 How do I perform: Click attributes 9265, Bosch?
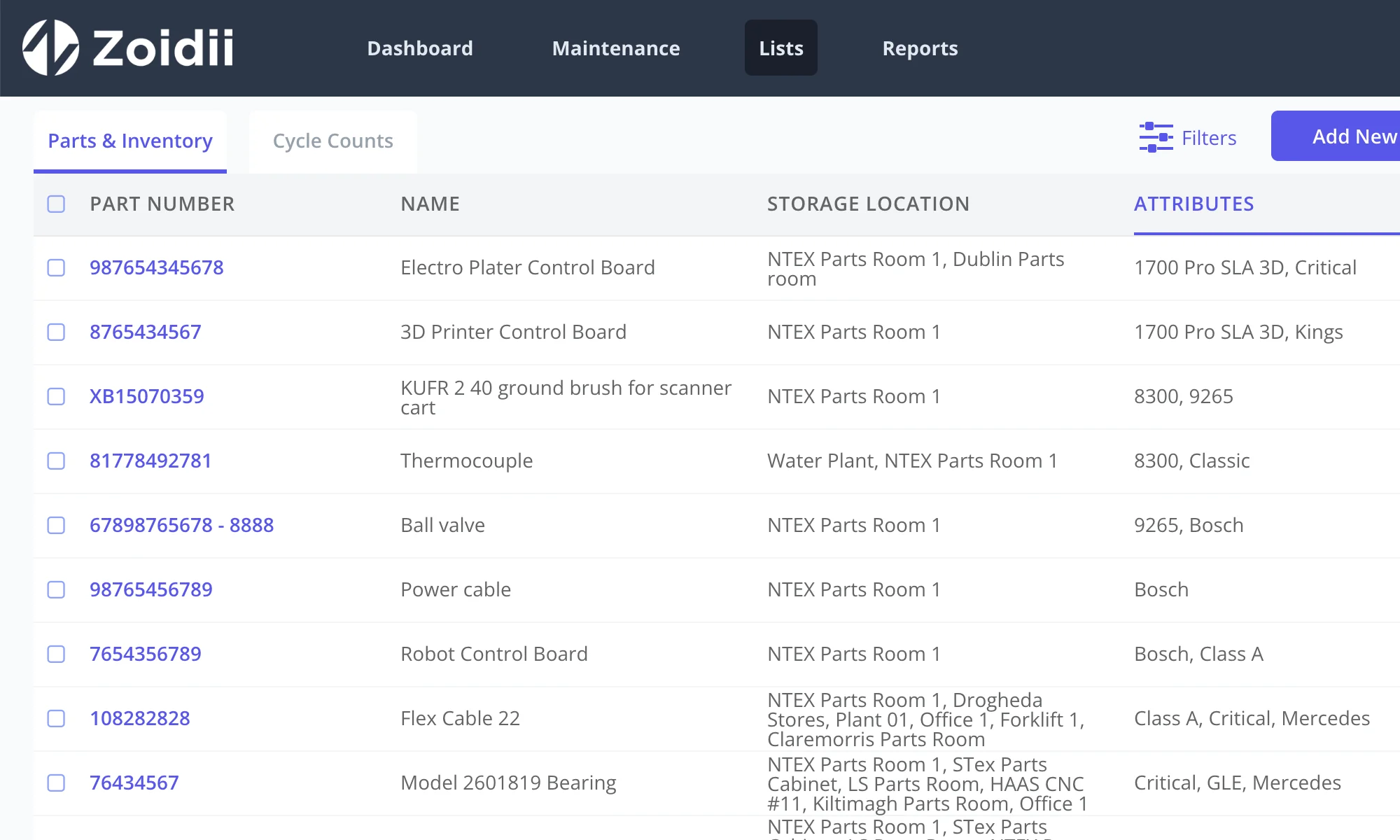pyautogui.click(x=1189, y=525)
